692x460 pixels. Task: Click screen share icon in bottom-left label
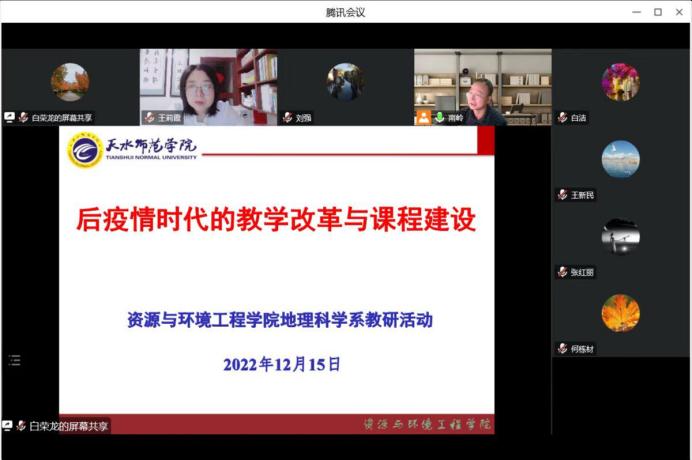pos(8,426)
